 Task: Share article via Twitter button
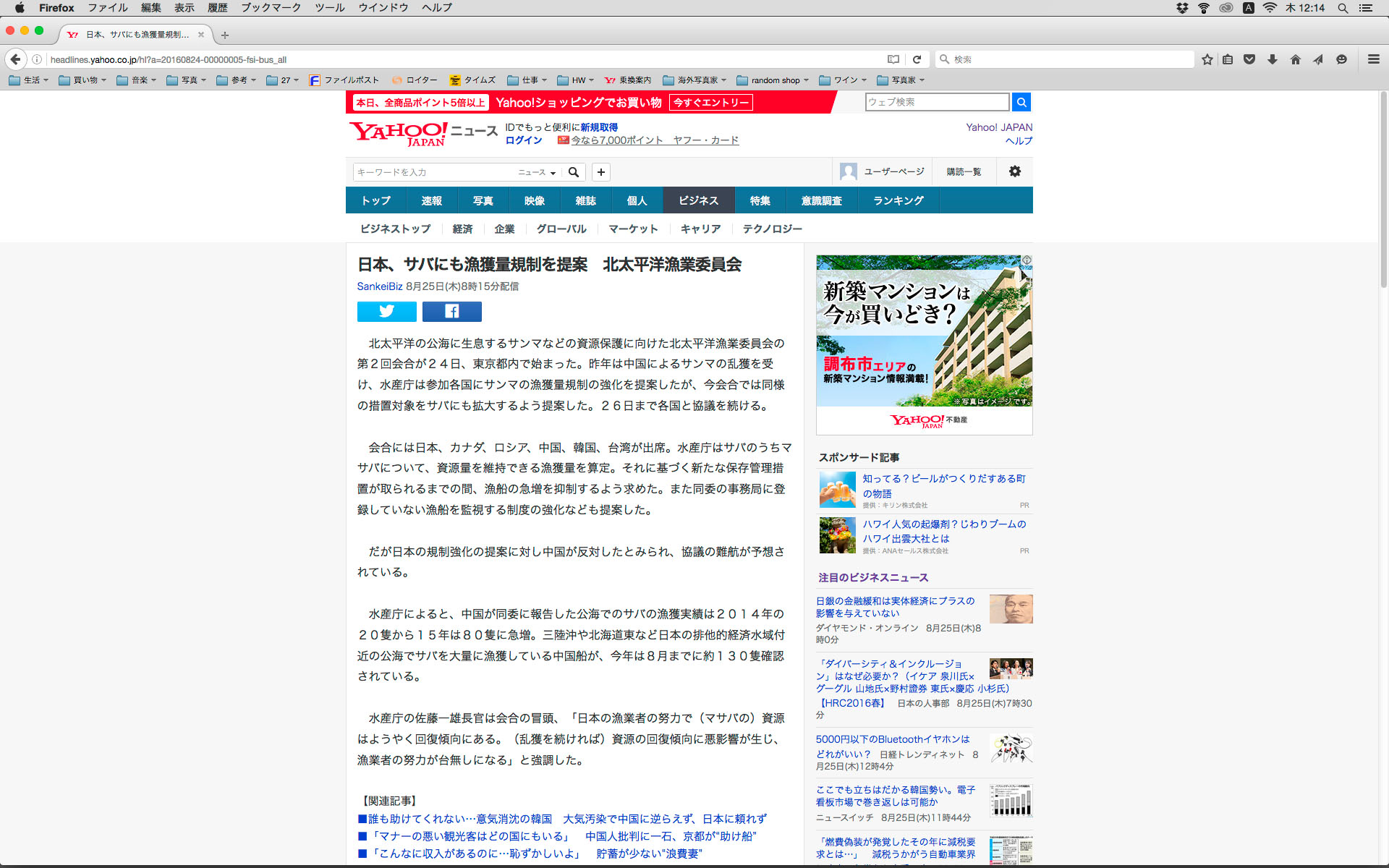click(386, 311)
